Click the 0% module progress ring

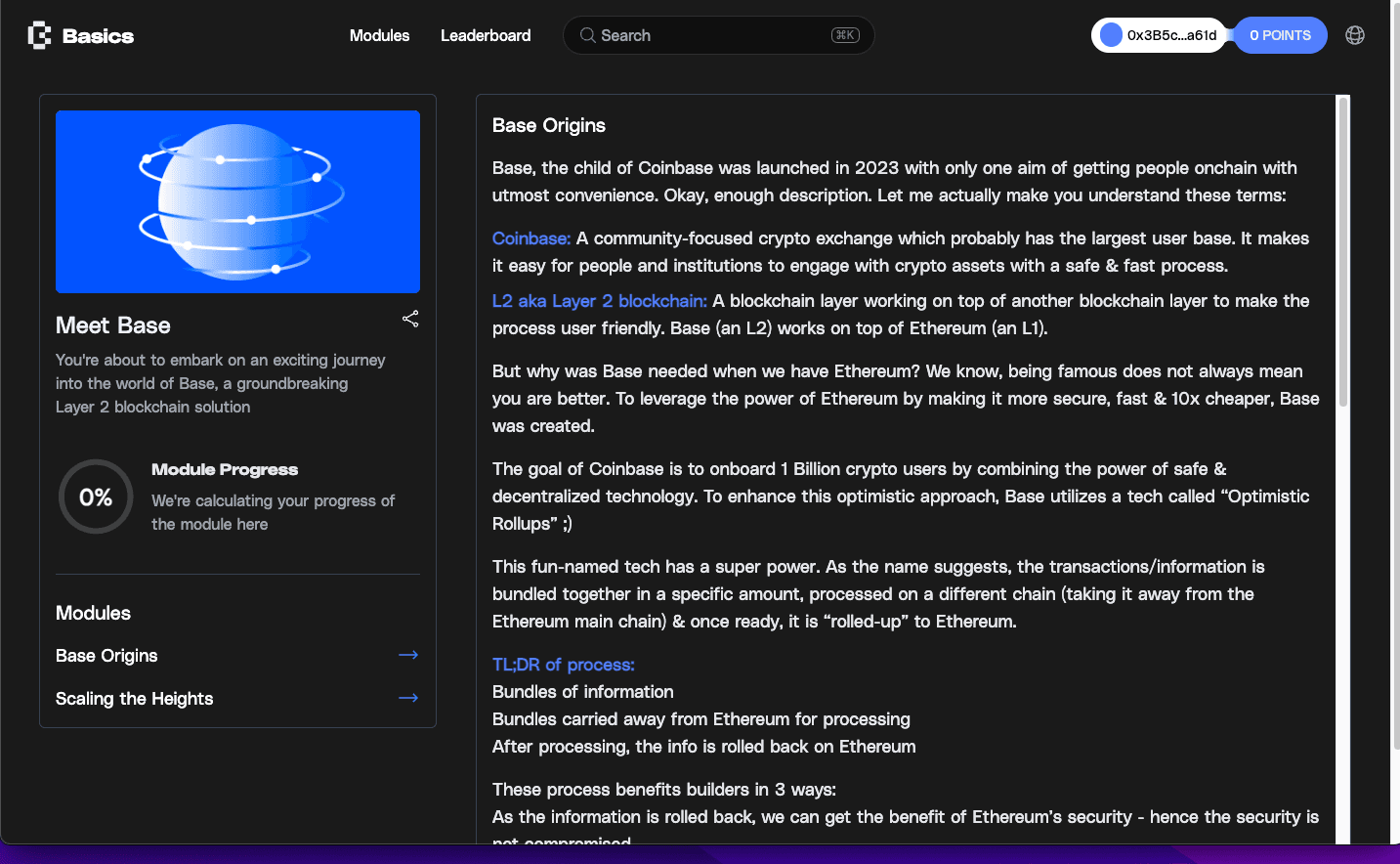(96, 497)
